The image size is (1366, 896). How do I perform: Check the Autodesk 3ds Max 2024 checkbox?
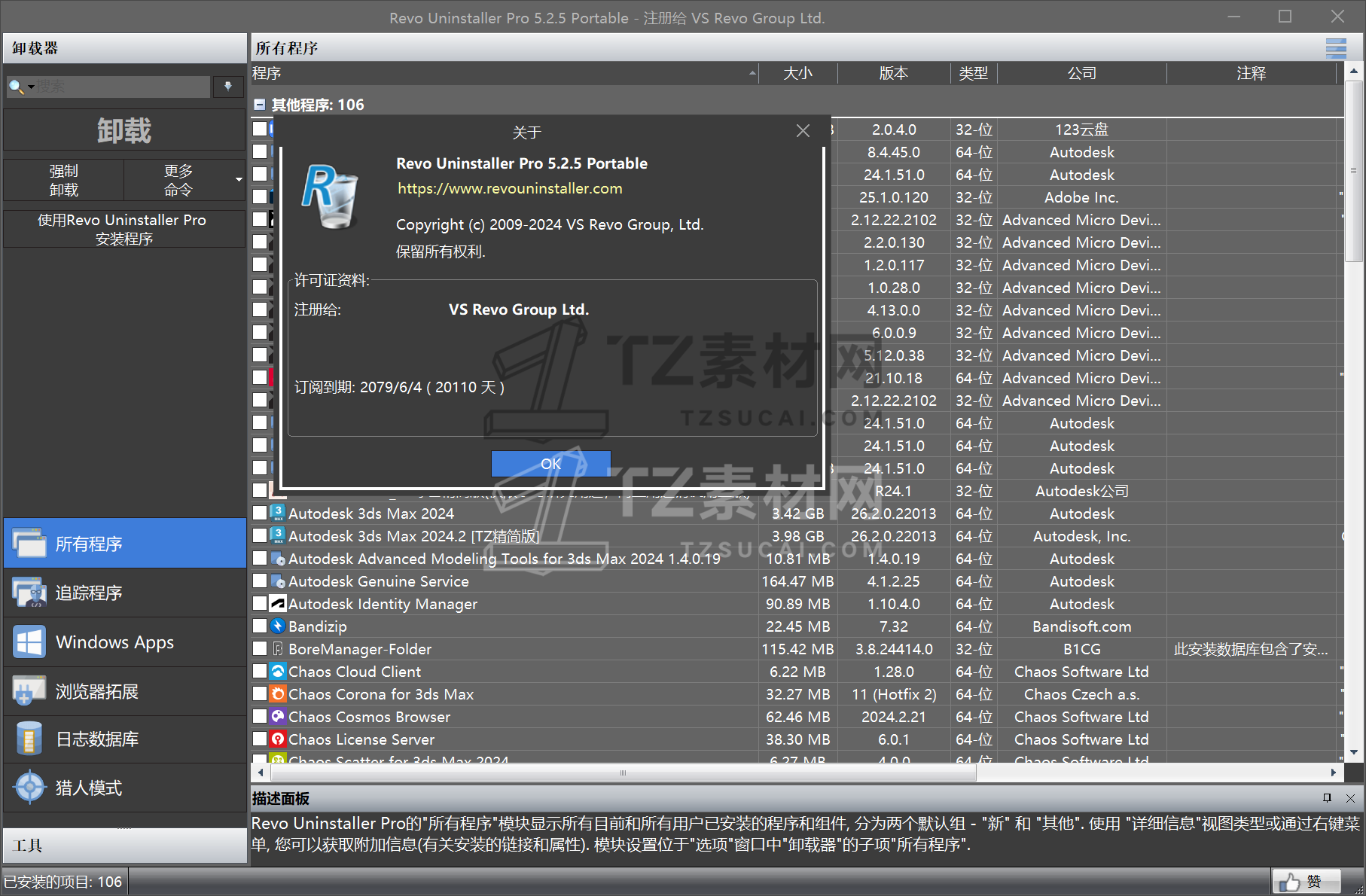(x=260, y=514)
